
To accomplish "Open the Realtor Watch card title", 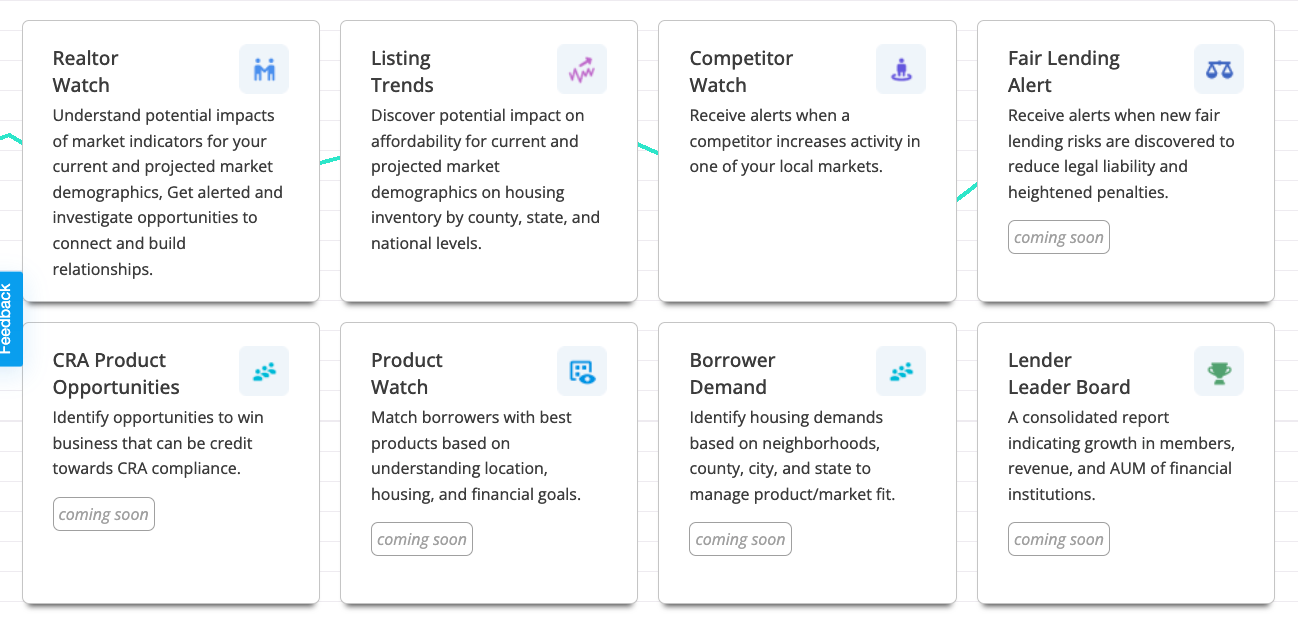I will 86,72.
